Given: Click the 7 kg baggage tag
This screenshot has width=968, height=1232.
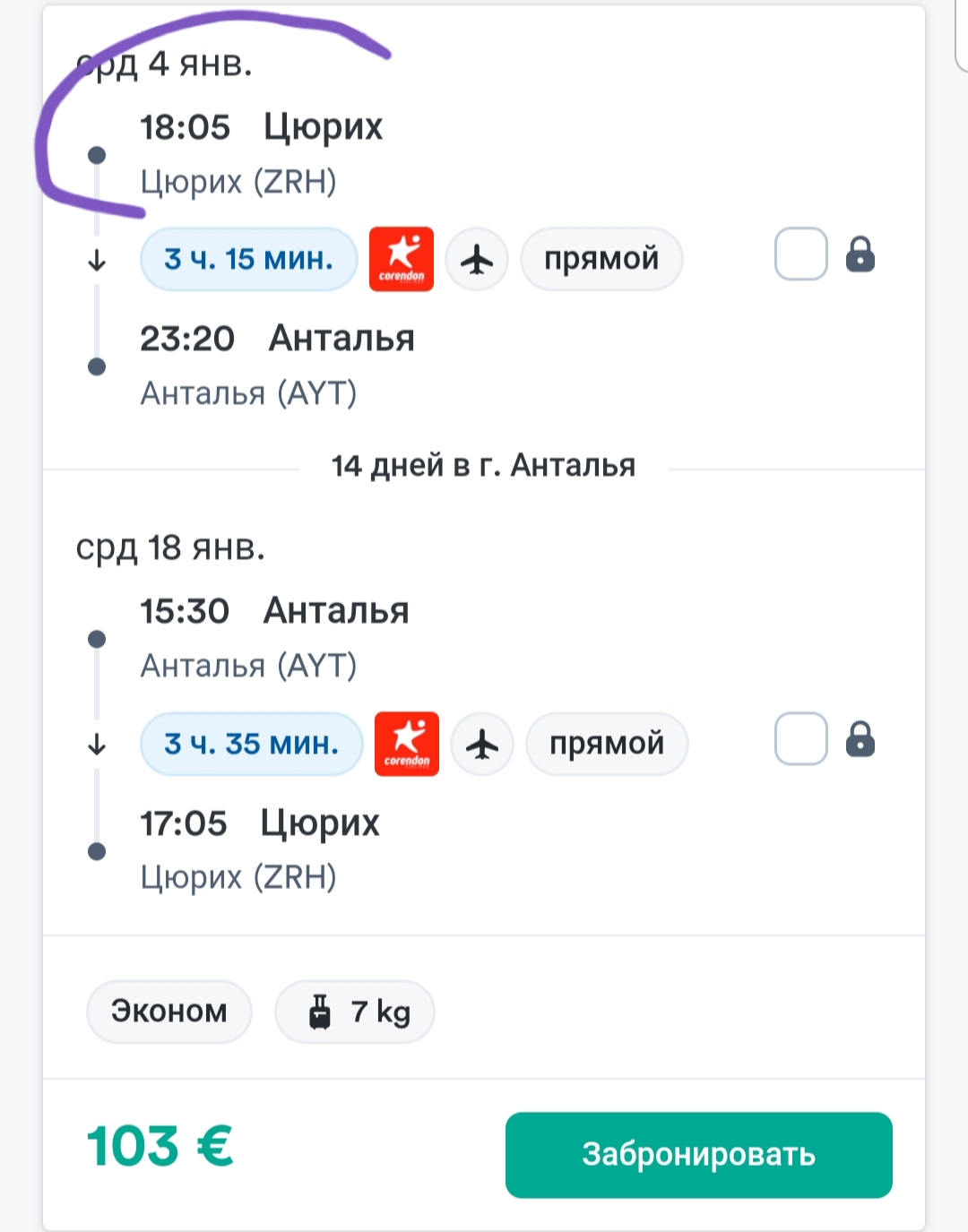Looking at the screenshot, I should tap(355, 1012).
